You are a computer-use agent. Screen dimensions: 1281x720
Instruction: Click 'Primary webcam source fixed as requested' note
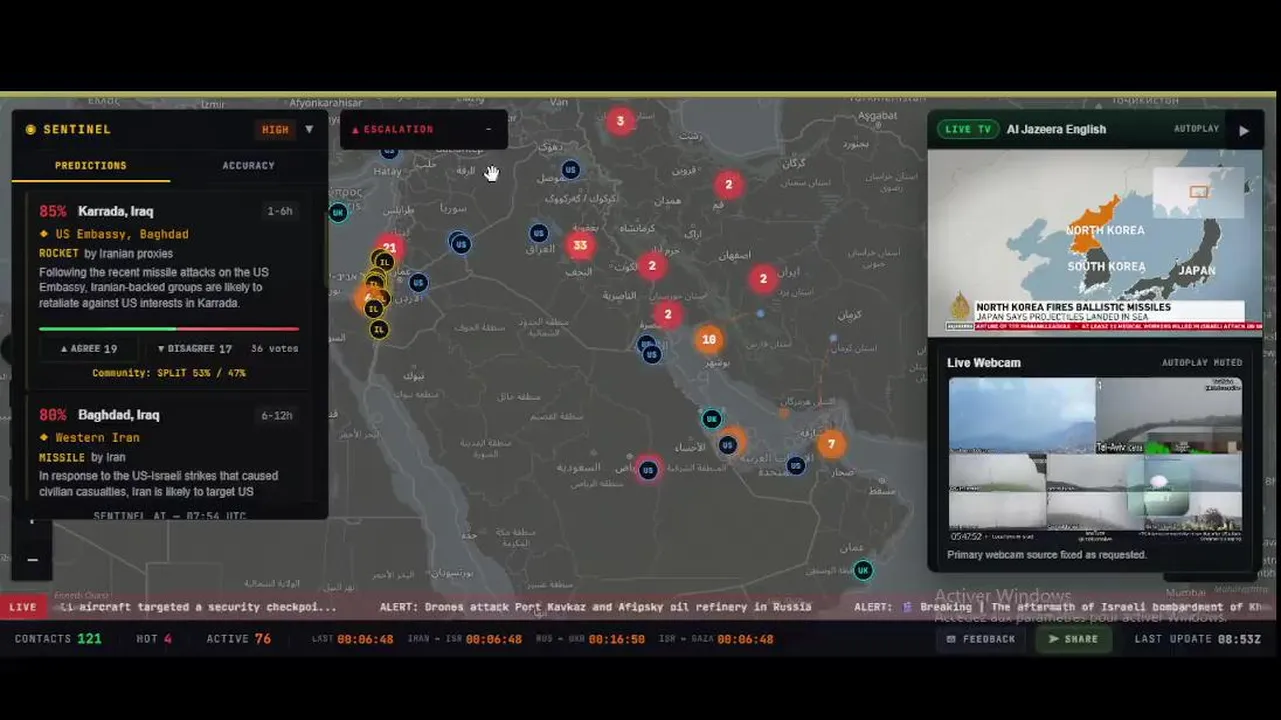point(1047,555)
